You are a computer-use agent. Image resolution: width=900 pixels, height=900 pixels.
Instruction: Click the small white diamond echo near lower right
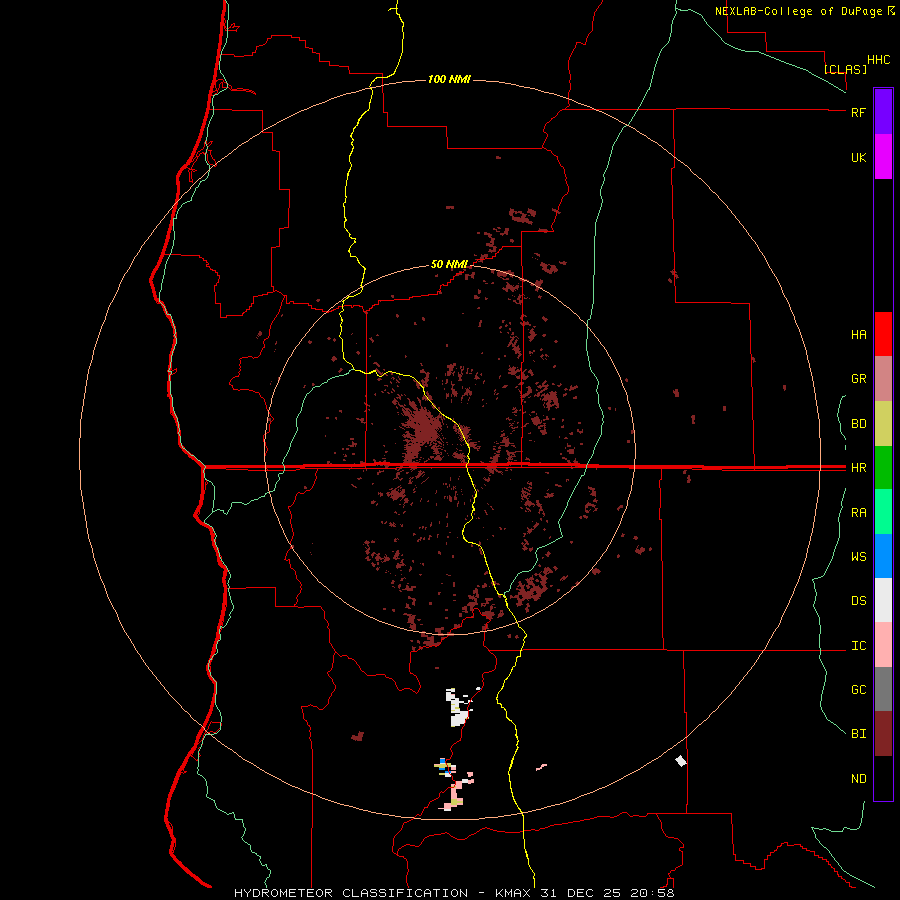pos(681,761)
